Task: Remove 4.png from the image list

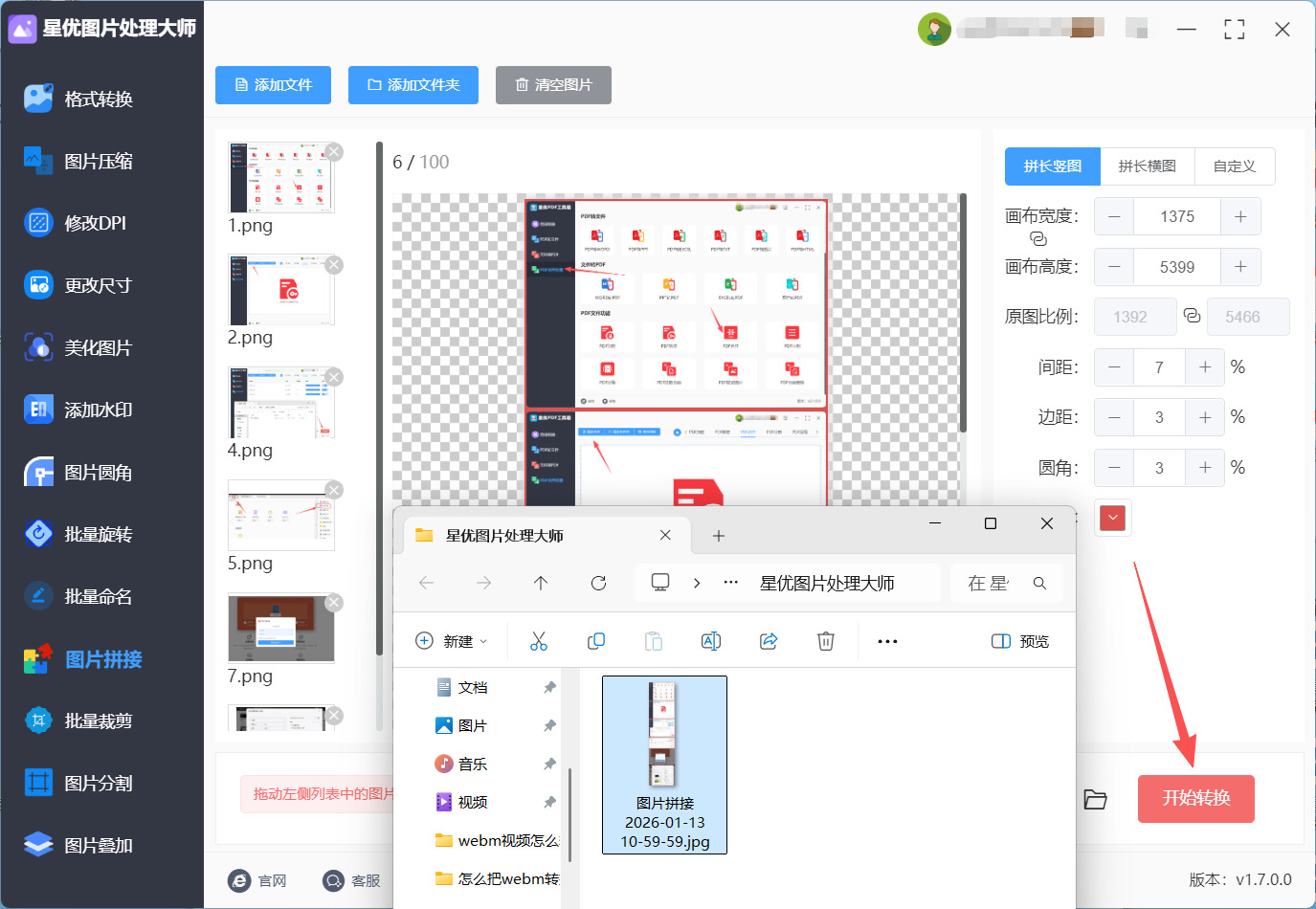Action: pyautogui.click(x=334, y=377)
